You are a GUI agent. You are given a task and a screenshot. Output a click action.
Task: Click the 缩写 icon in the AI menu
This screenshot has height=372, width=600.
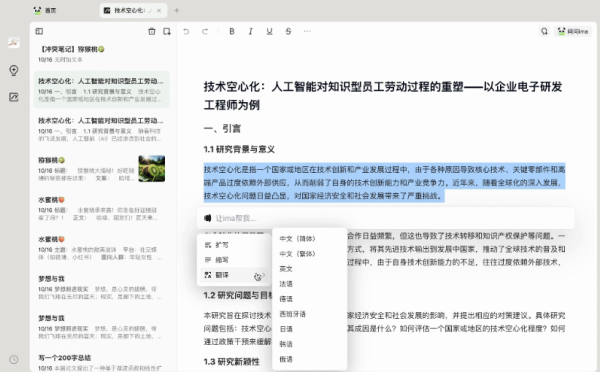208,260
